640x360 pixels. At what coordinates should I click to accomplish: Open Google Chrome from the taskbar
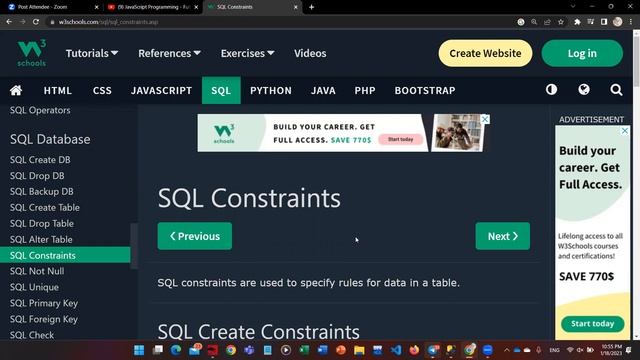pyautogui.click(x=231, y=350)
